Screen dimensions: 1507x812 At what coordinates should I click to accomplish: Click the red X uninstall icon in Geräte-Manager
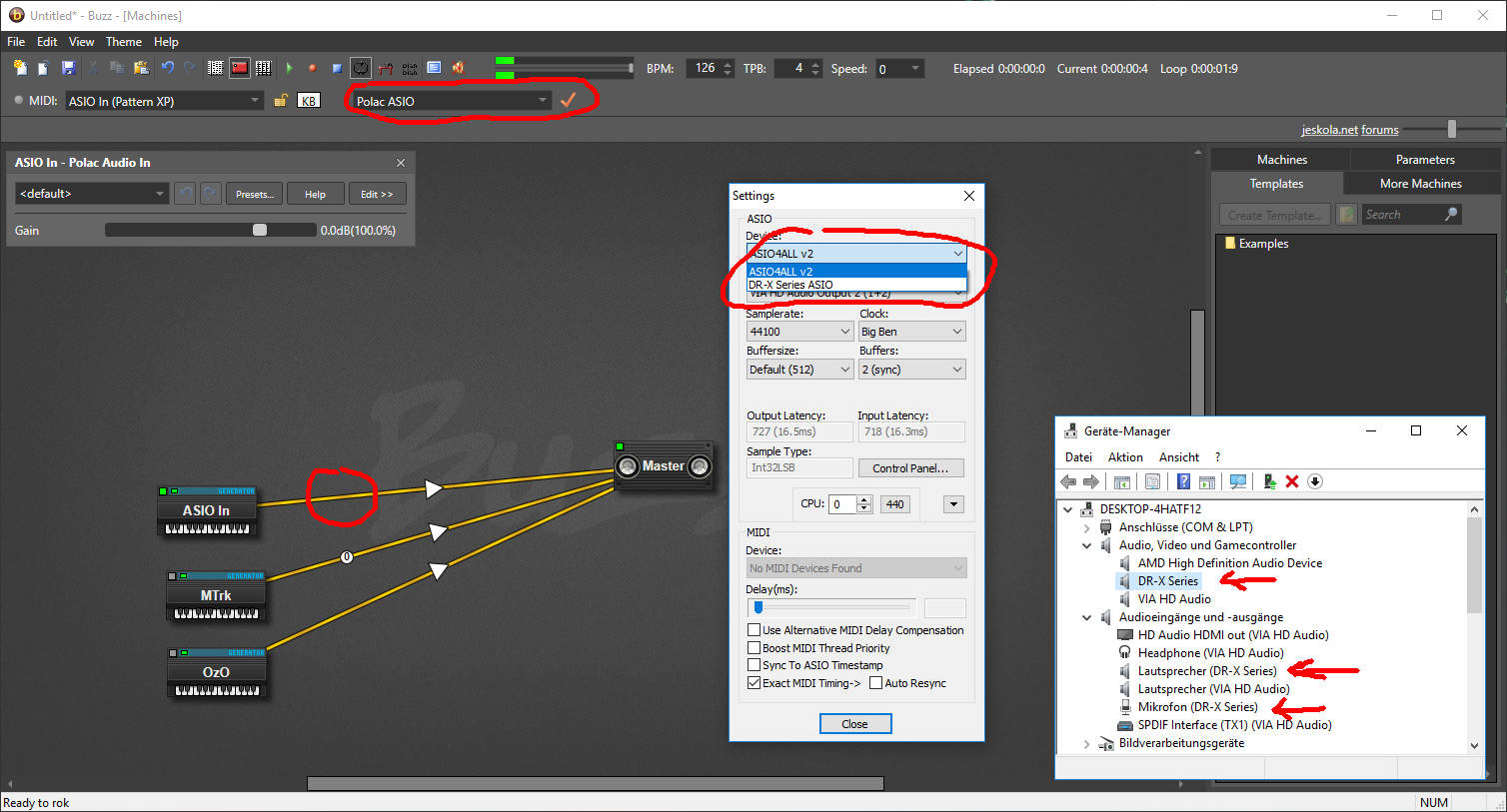(1291, 481)
